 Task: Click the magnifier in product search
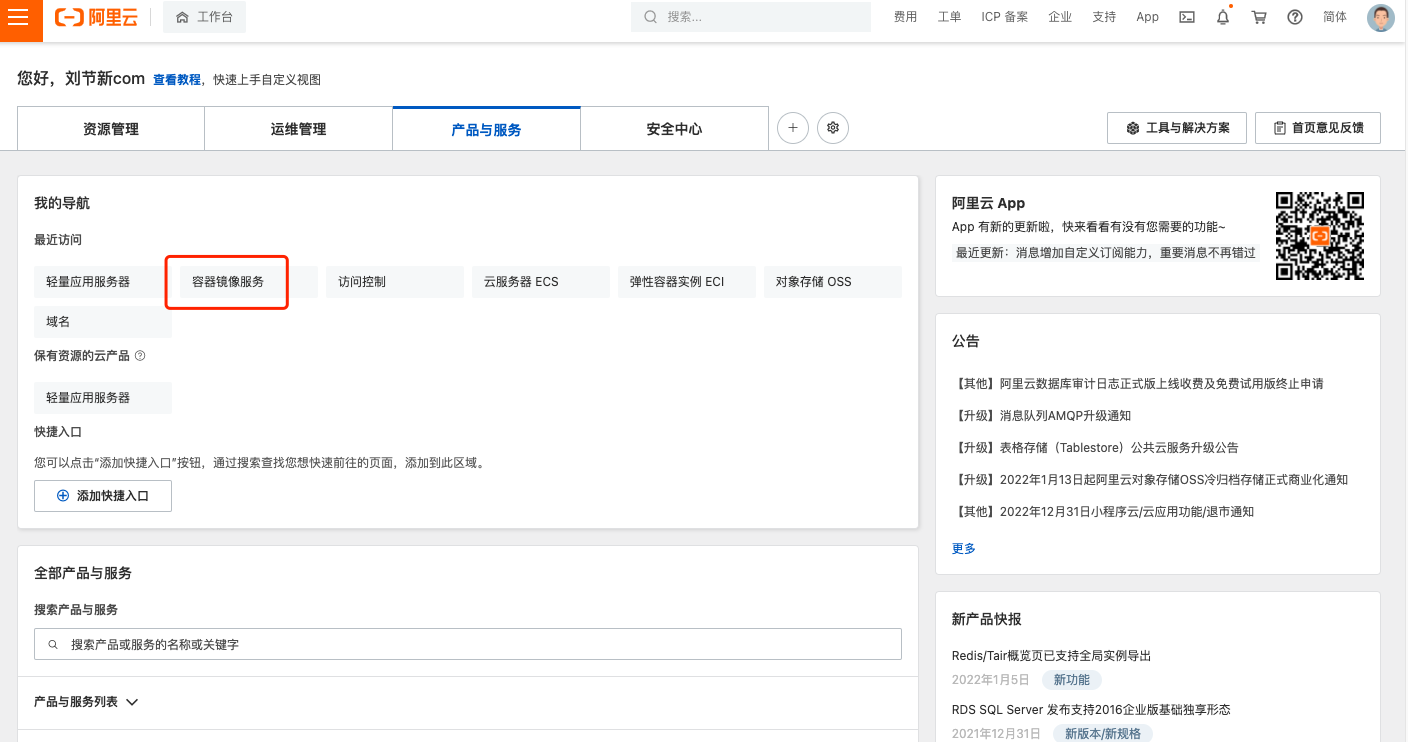tap(53, 645)
